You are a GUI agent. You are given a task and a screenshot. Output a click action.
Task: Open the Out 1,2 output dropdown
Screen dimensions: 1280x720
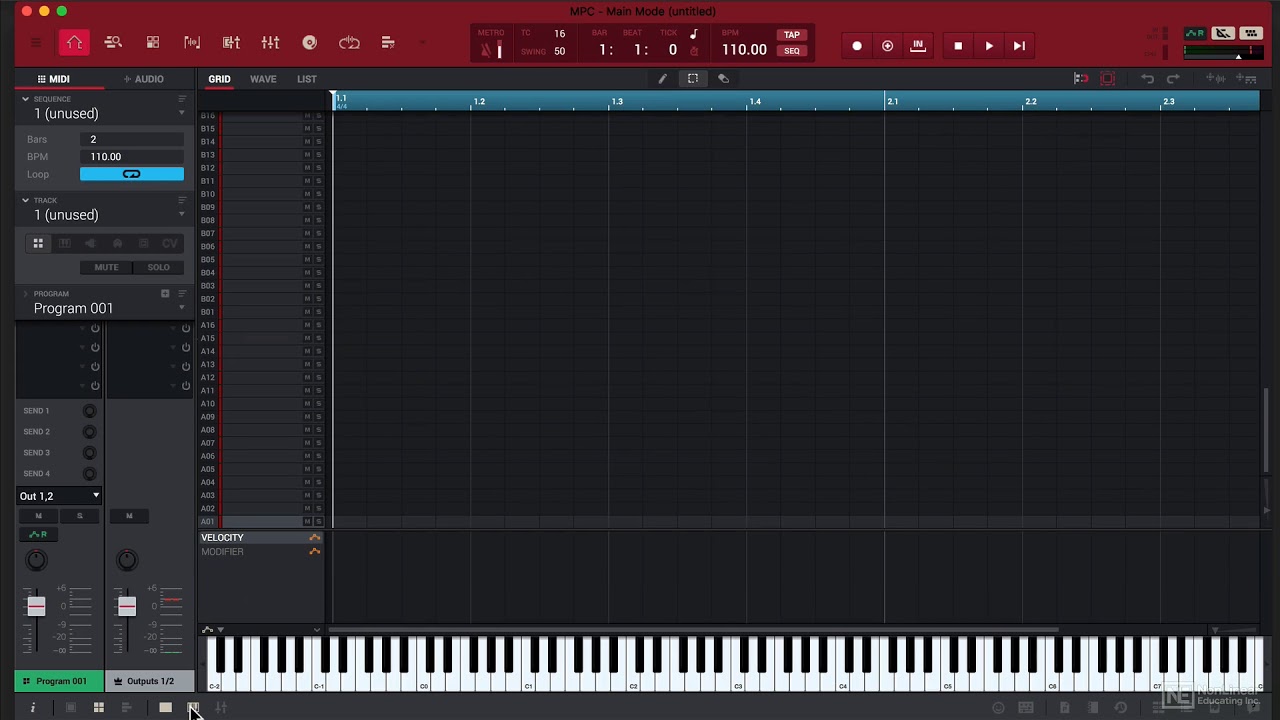tap(60, 496)
